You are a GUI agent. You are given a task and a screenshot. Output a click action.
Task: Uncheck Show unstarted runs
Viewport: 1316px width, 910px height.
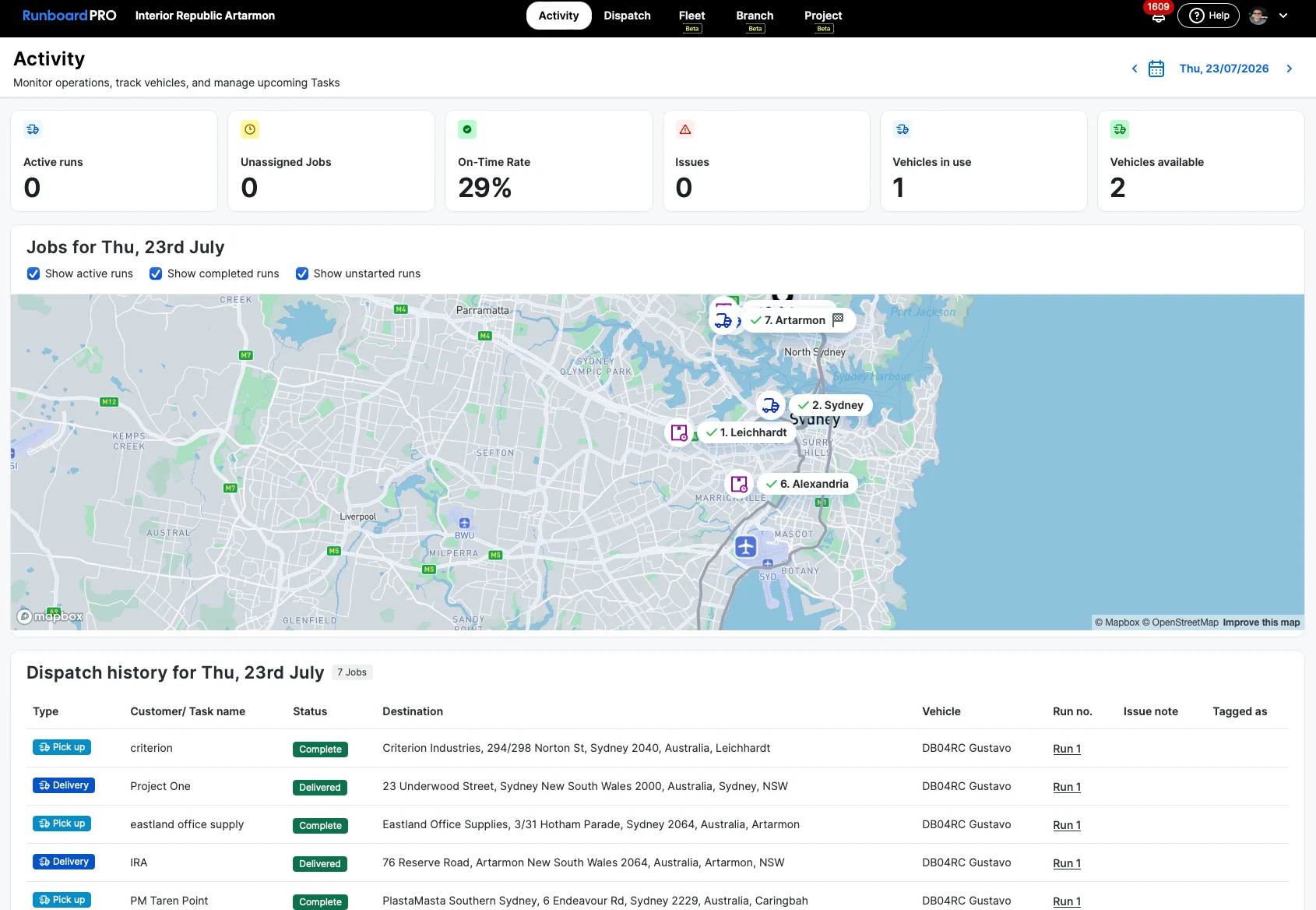pos(302,273)
